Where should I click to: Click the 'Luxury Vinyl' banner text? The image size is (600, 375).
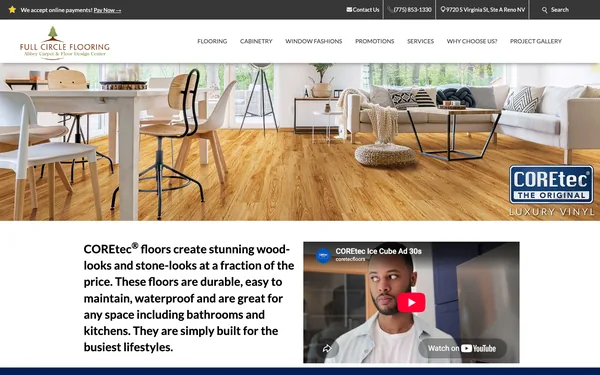point(551,212)
